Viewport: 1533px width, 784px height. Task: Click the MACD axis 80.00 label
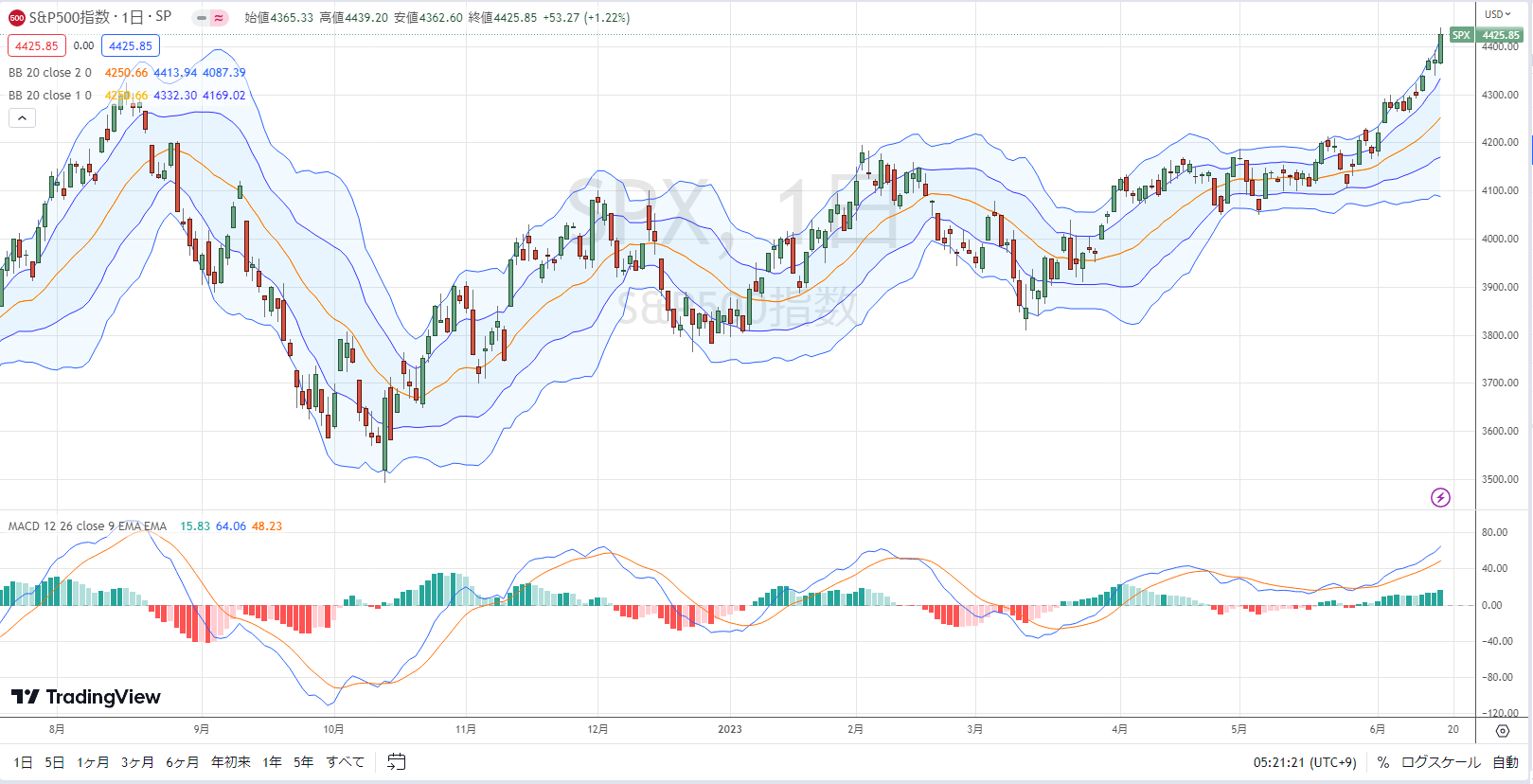1494,532
